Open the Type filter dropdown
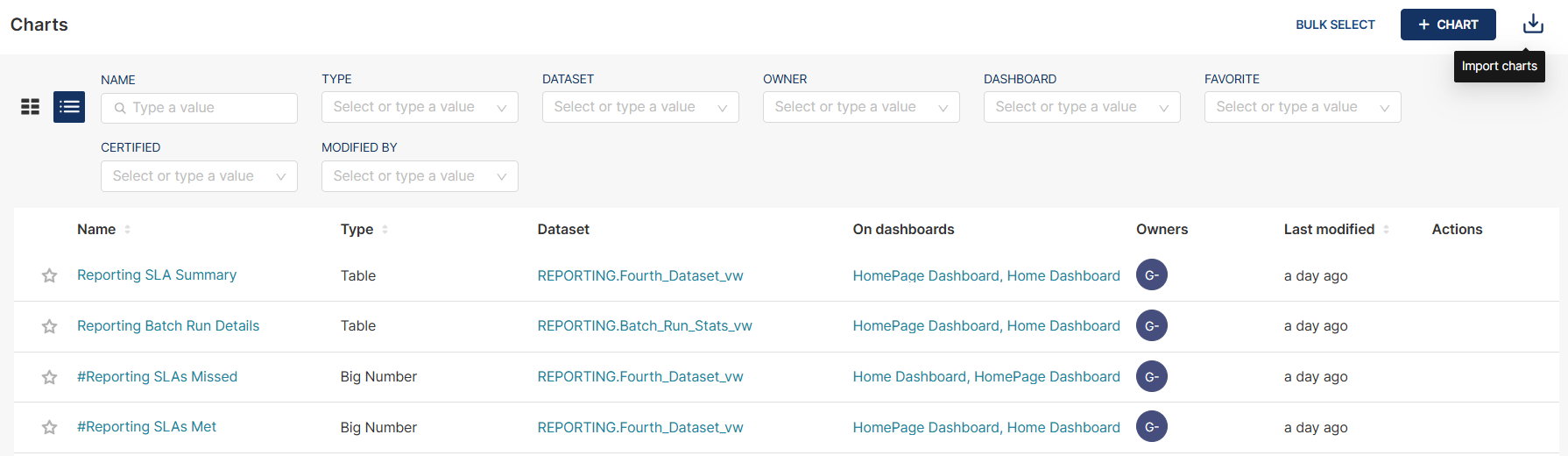 [420, 107]
